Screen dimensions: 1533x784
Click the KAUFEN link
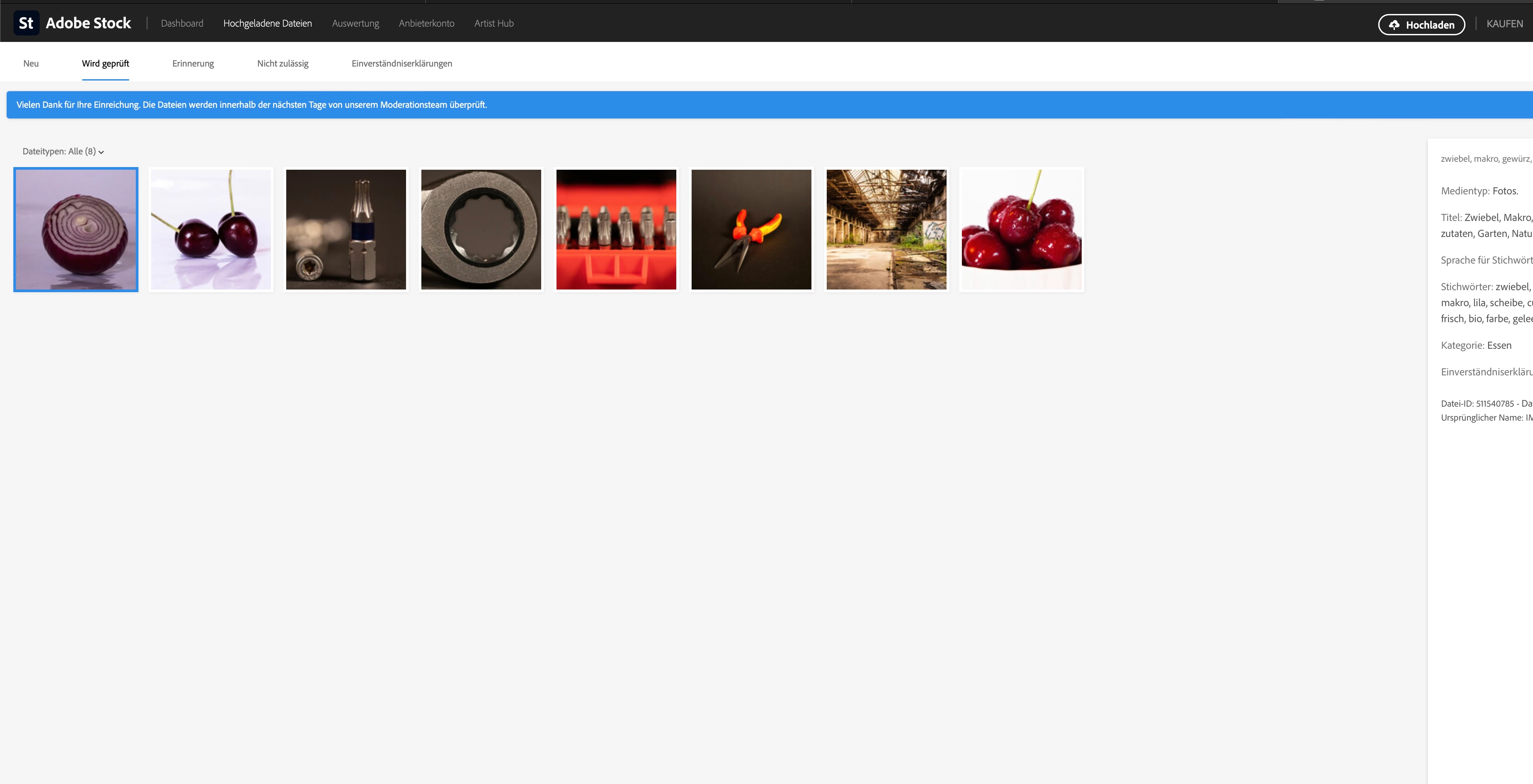tap(1504, 24)
